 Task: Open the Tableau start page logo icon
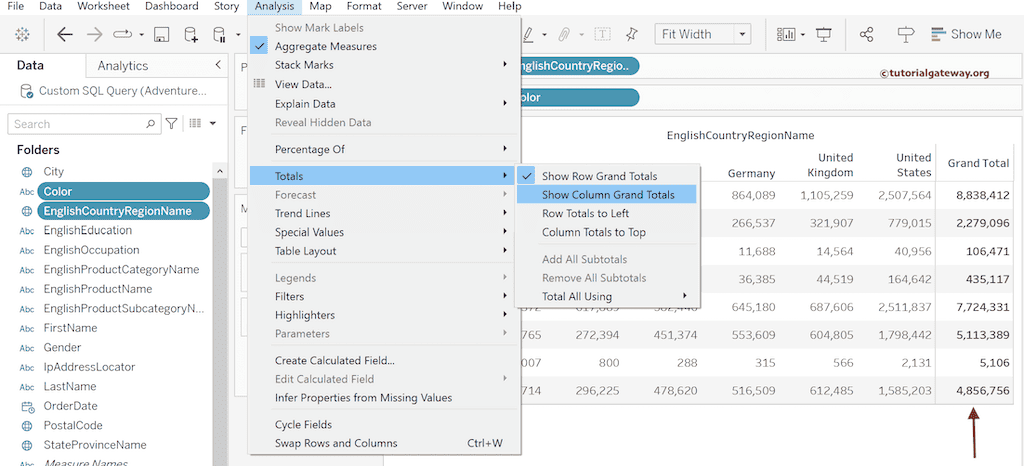pyautogui.click(x=22, y=35)
